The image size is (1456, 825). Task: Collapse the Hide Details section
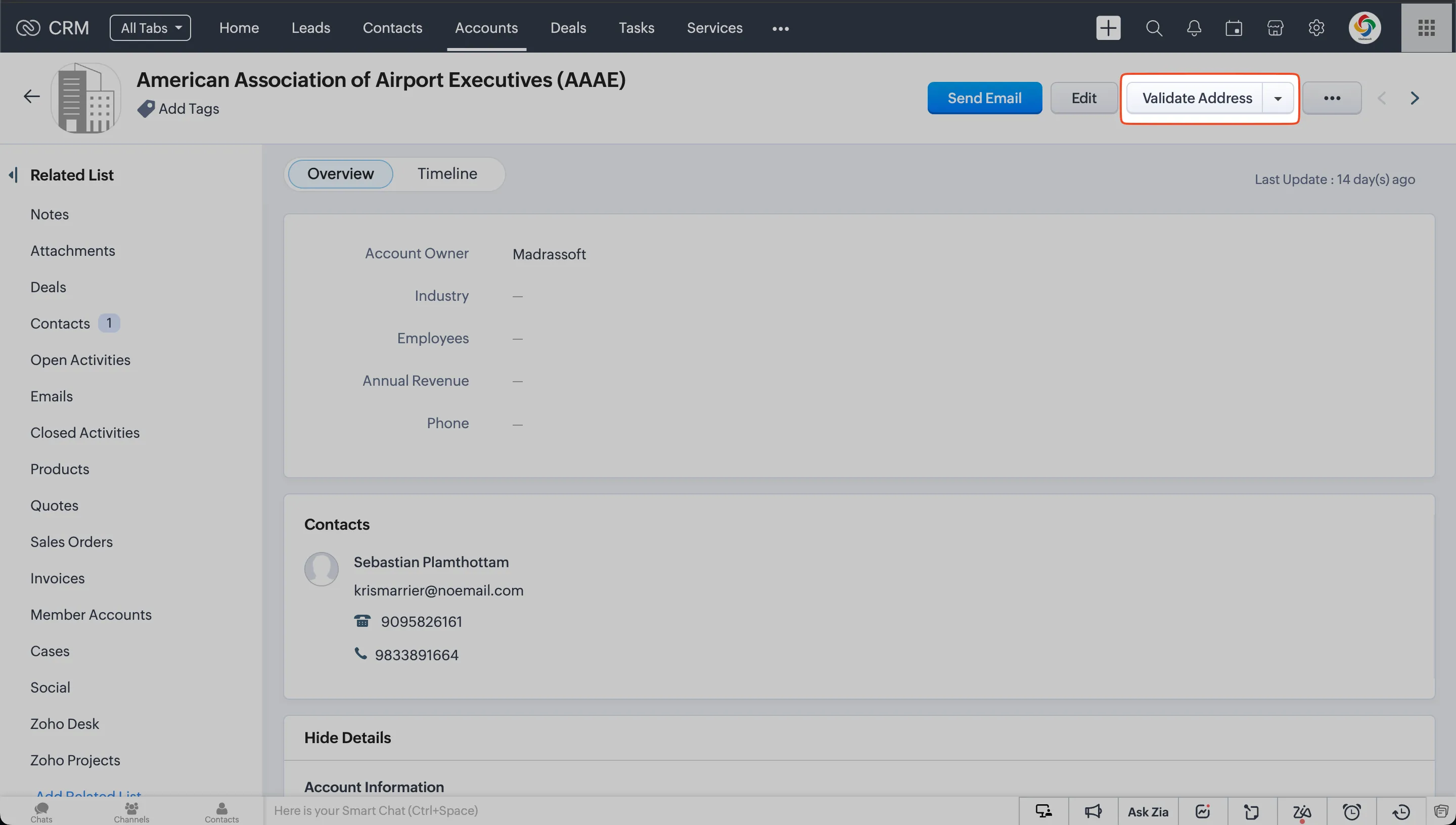(347, 737)
